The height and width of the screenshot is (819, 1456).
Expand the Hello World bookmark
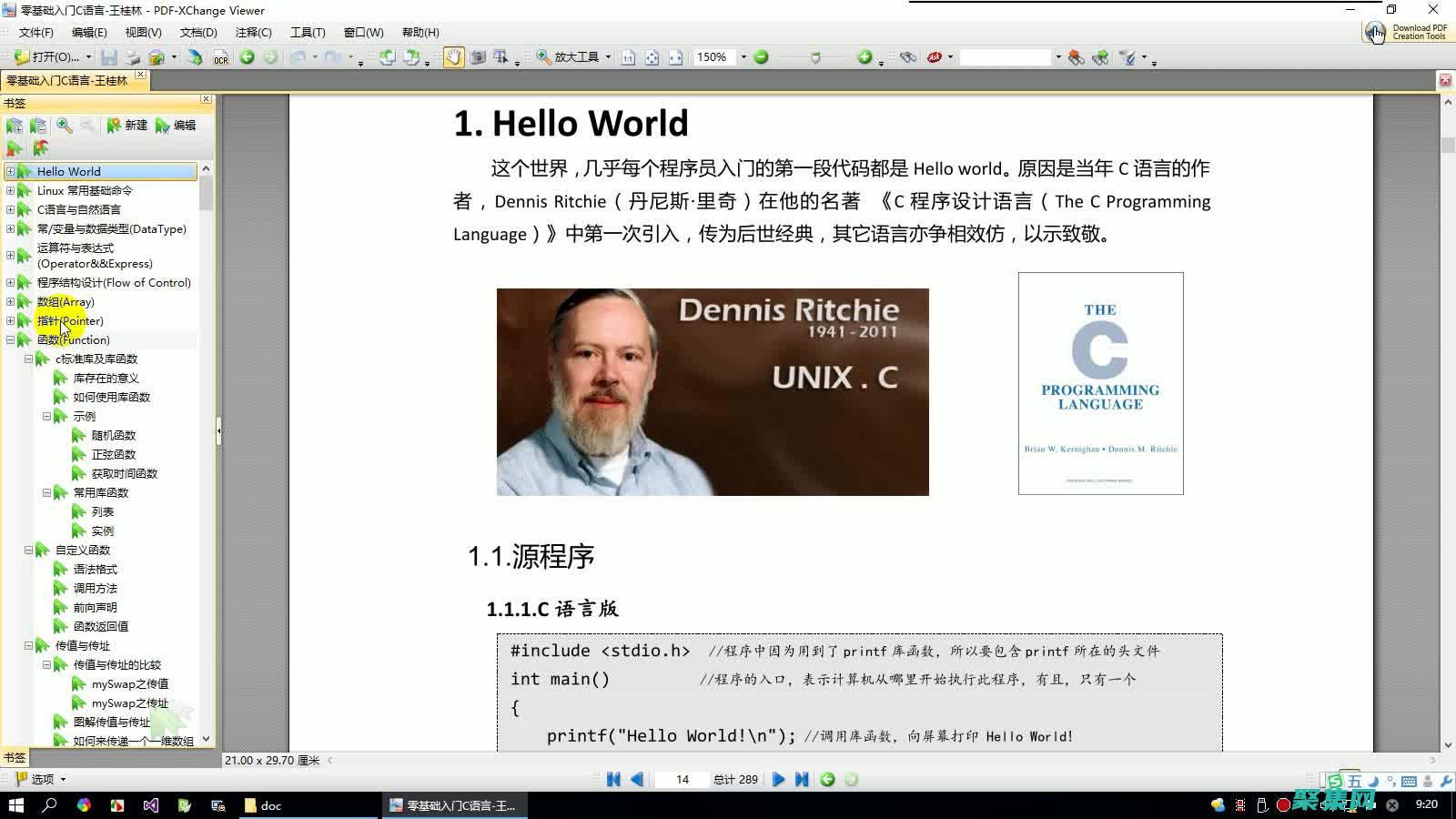pyautogui.click(x=10, y=171)
